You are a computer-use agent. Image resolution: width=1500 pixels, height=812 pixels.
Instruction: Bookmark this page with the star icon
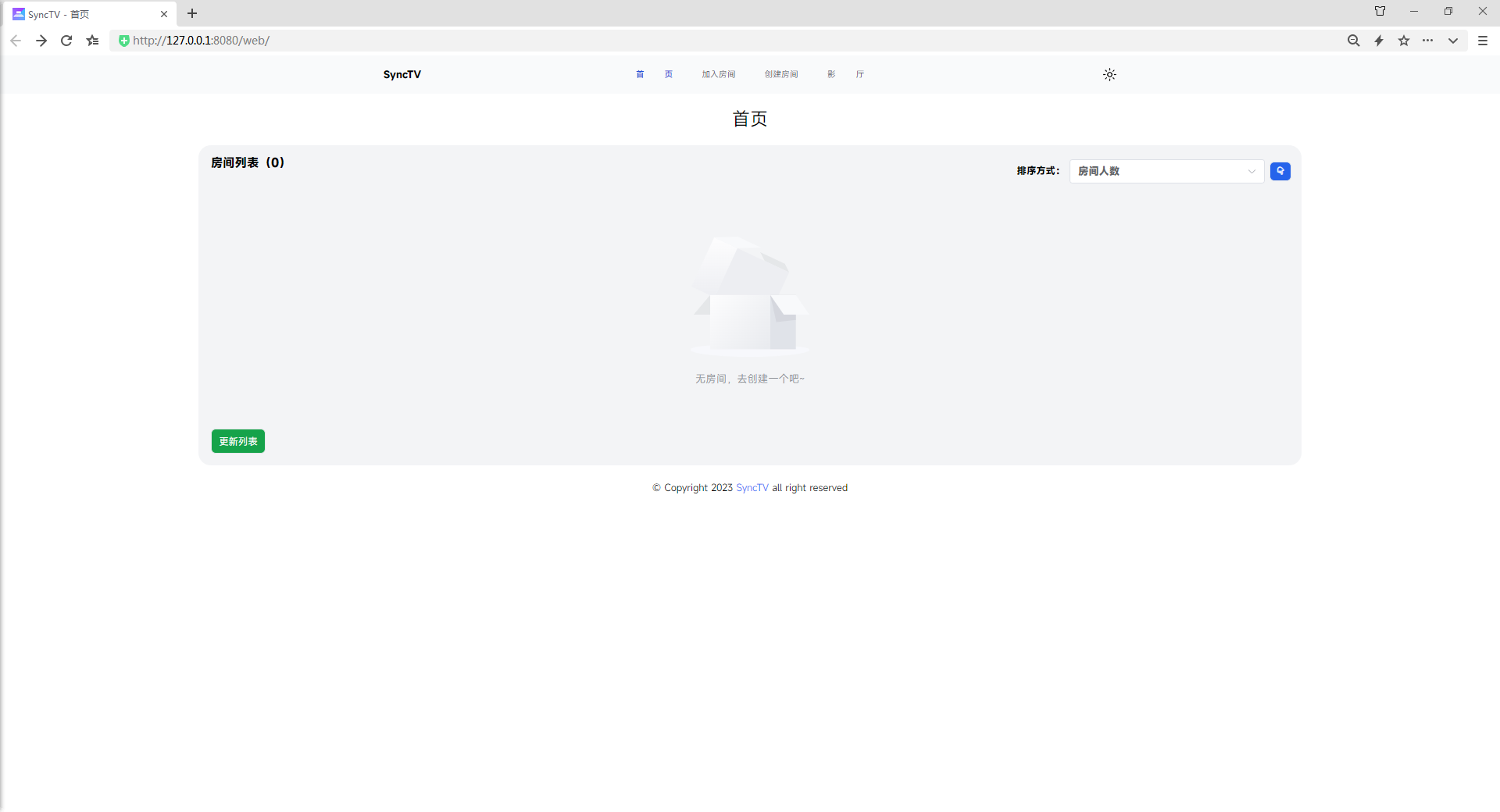point(1404,41)
